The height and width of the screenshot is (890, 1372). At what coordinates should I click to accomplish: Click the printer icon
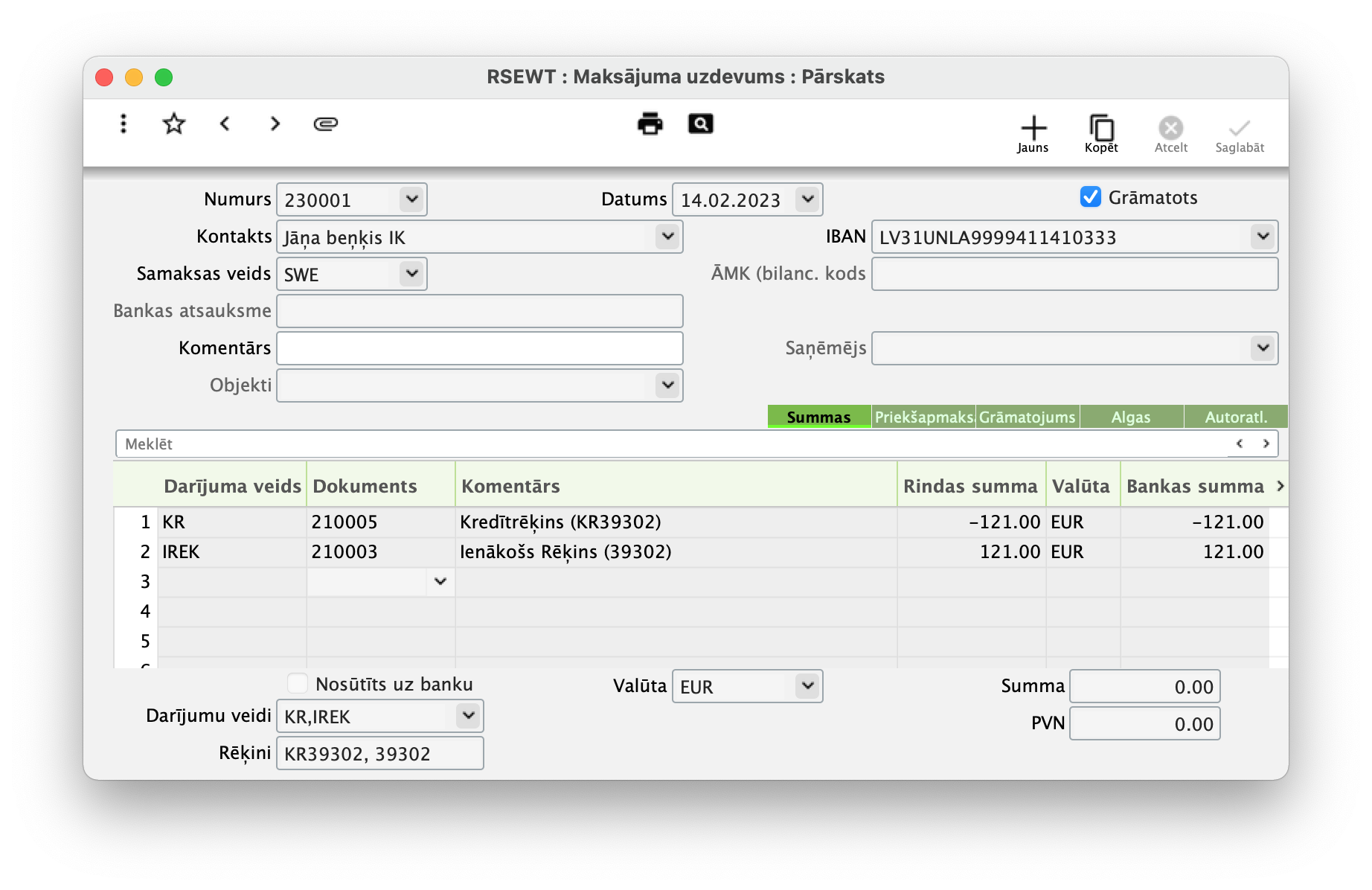[x=650, y=124]
